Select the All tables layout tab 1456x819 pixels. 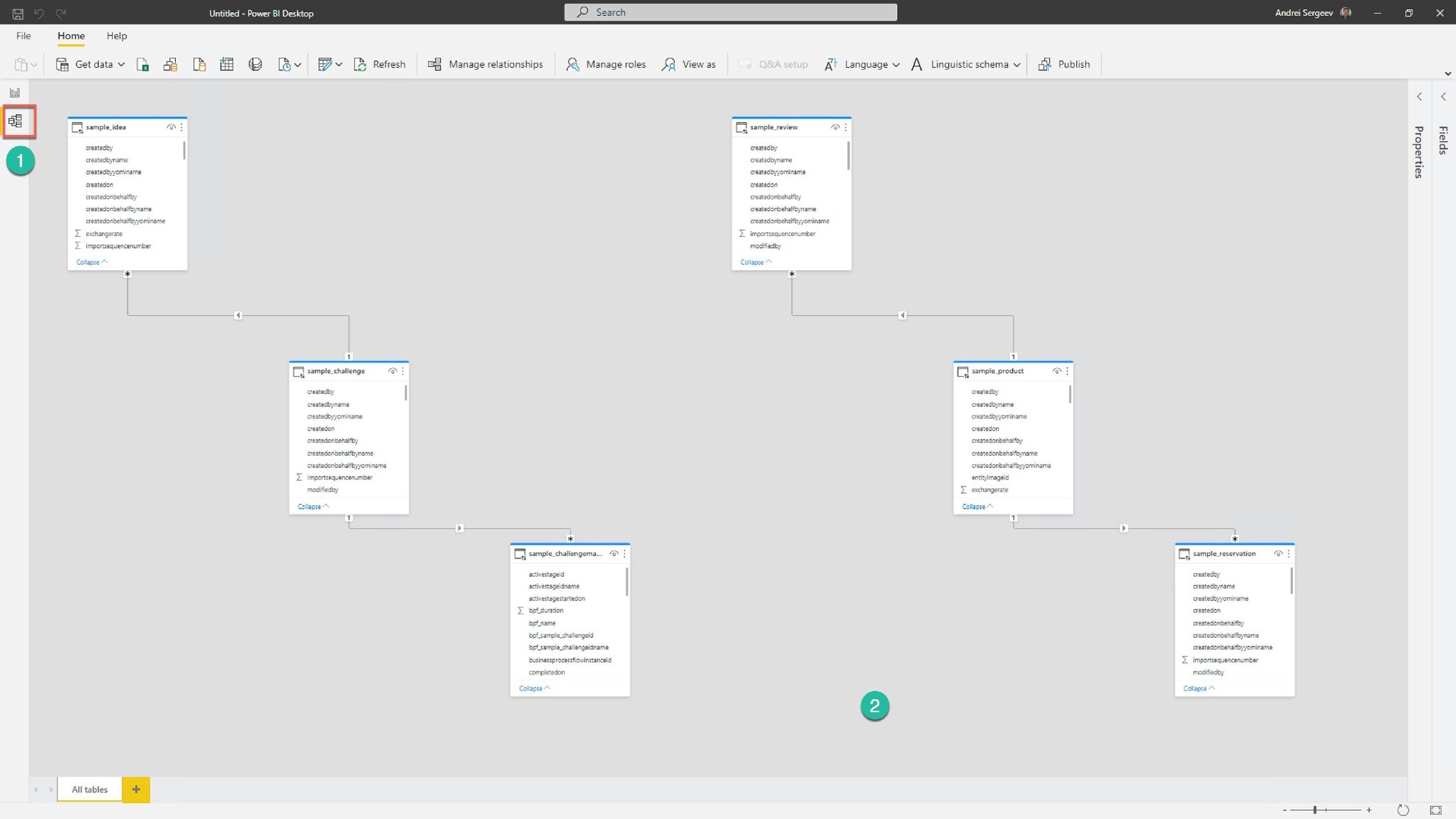(90, 789)
